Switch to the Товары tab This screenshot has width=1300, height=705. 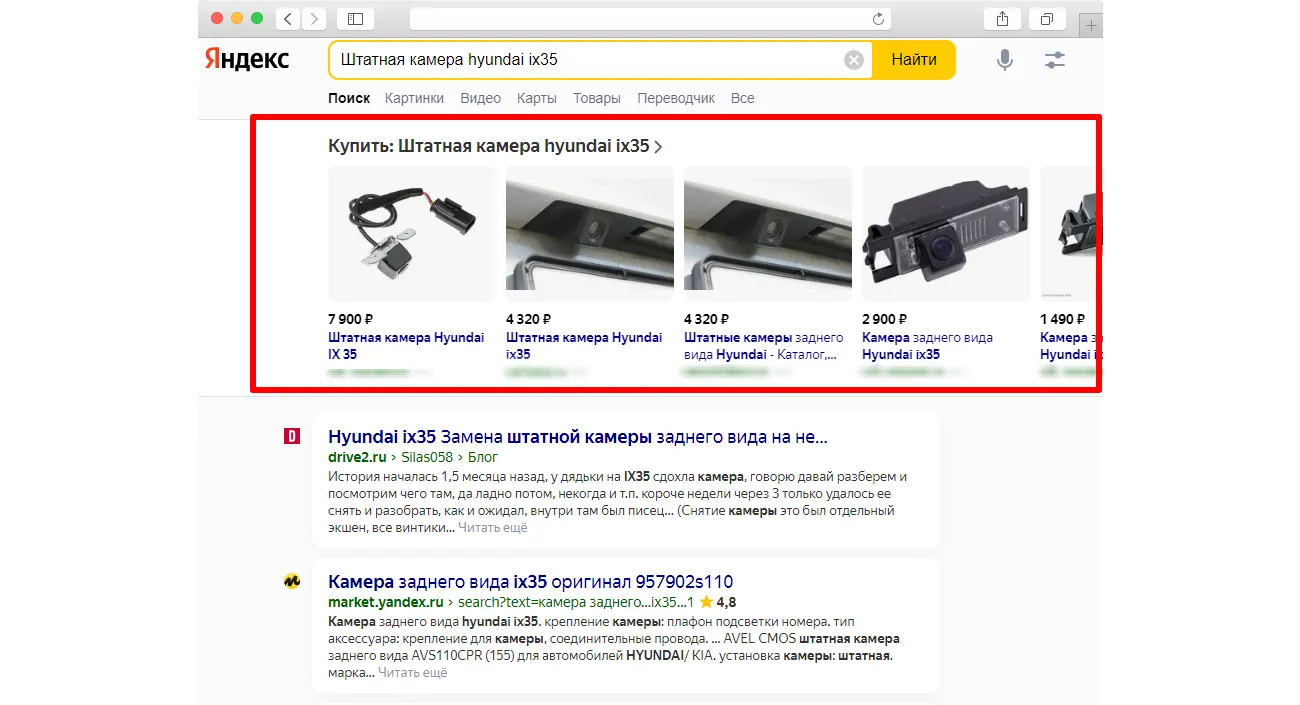click(x=597, y=98)
